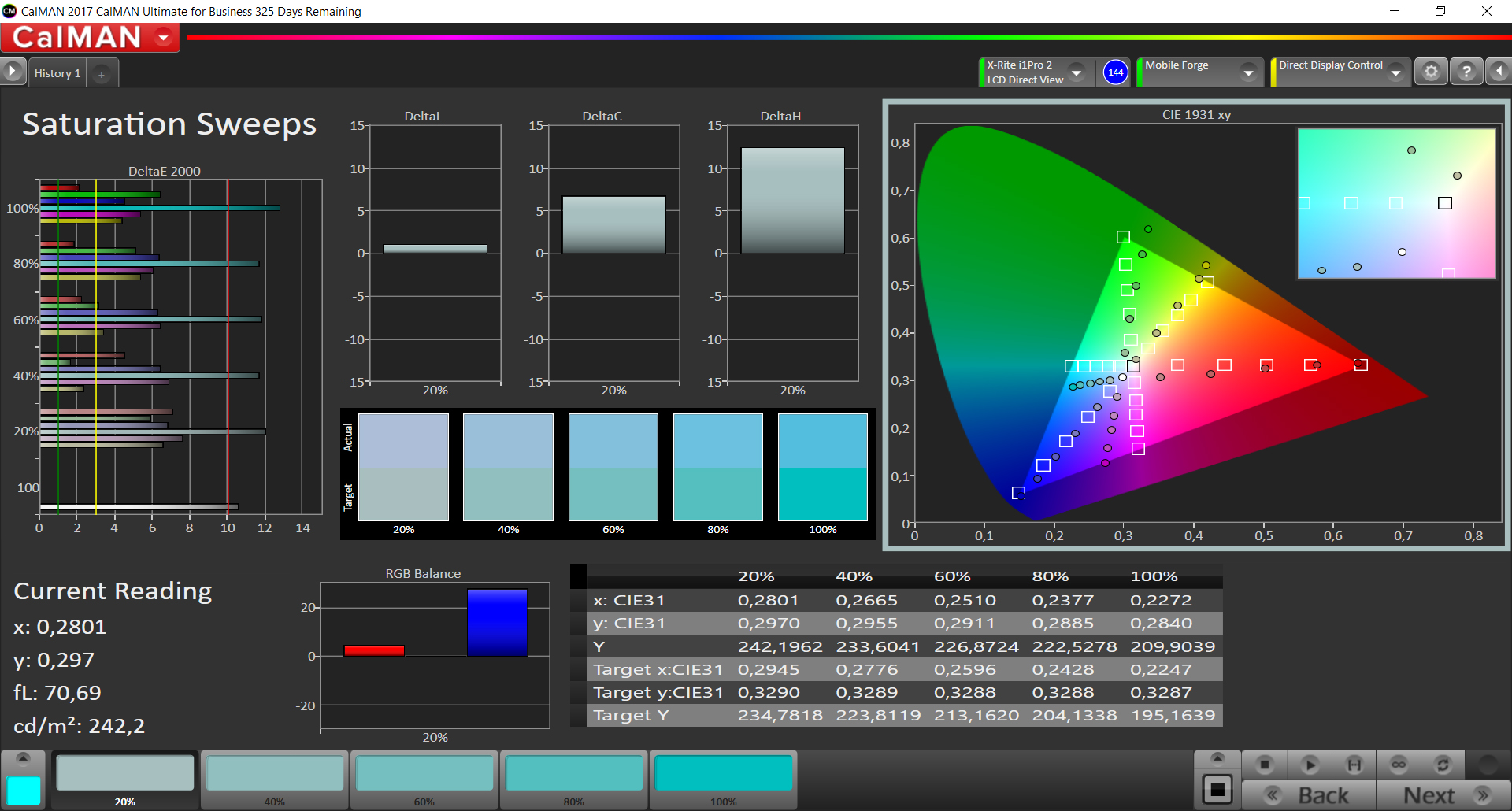The height and width of the screenshot is (811, 1512).
Task: Click the long cyan 100% DeltaE bar
Action: click(160, 208)
